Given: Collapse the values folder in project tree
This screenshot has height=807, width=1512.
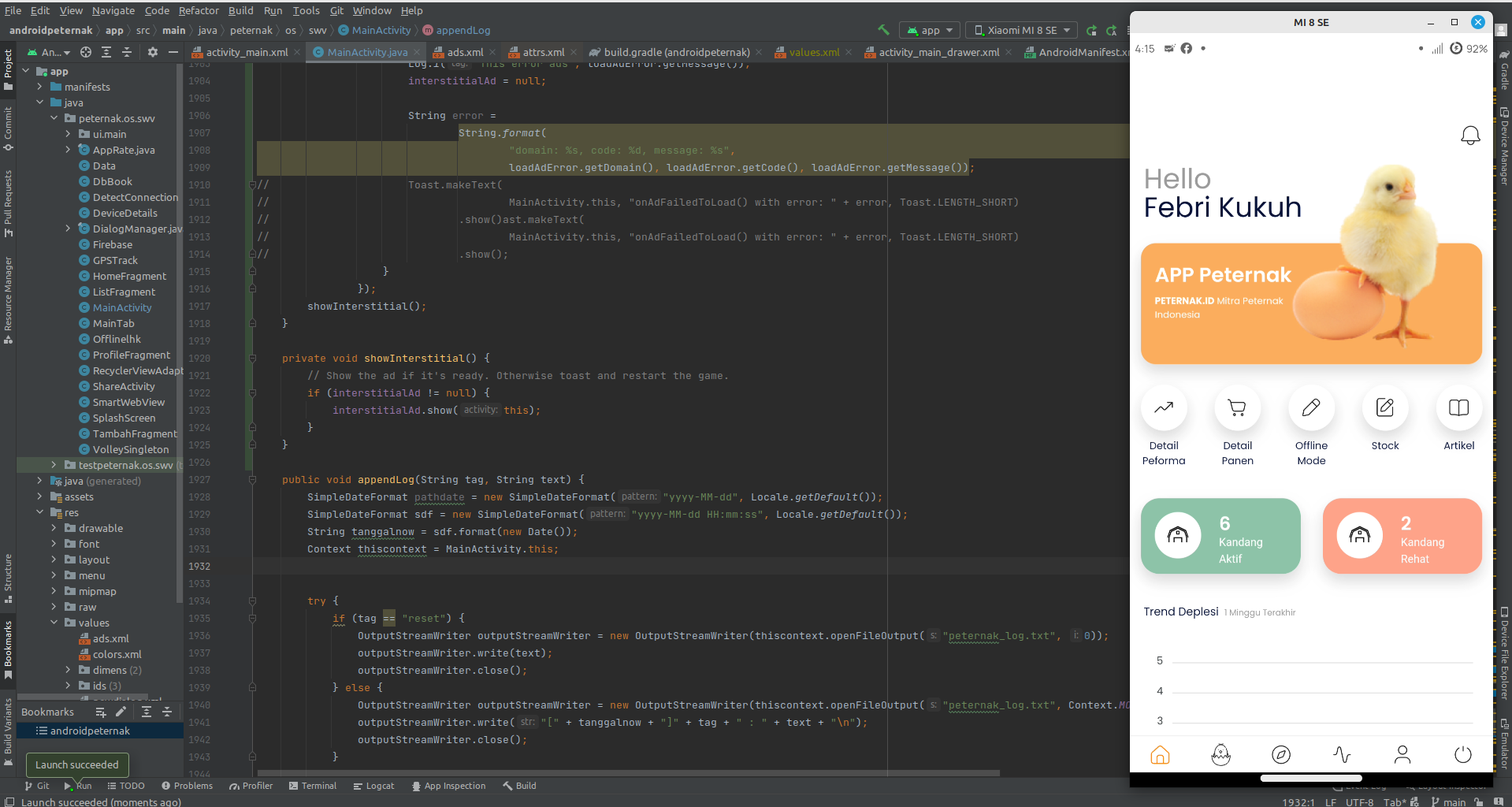Looking at the screenshot, I should [54, 623].
